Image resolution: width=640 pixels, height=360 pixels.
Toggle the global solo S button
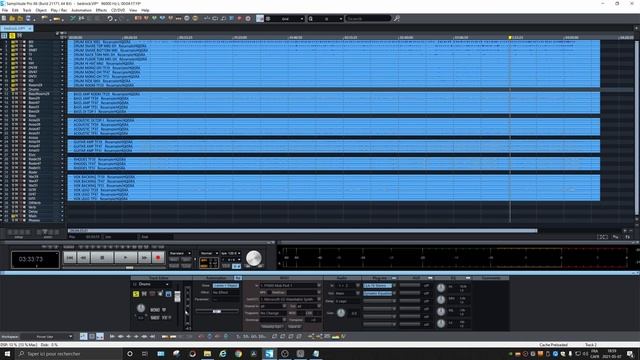(x=12, y=36)
